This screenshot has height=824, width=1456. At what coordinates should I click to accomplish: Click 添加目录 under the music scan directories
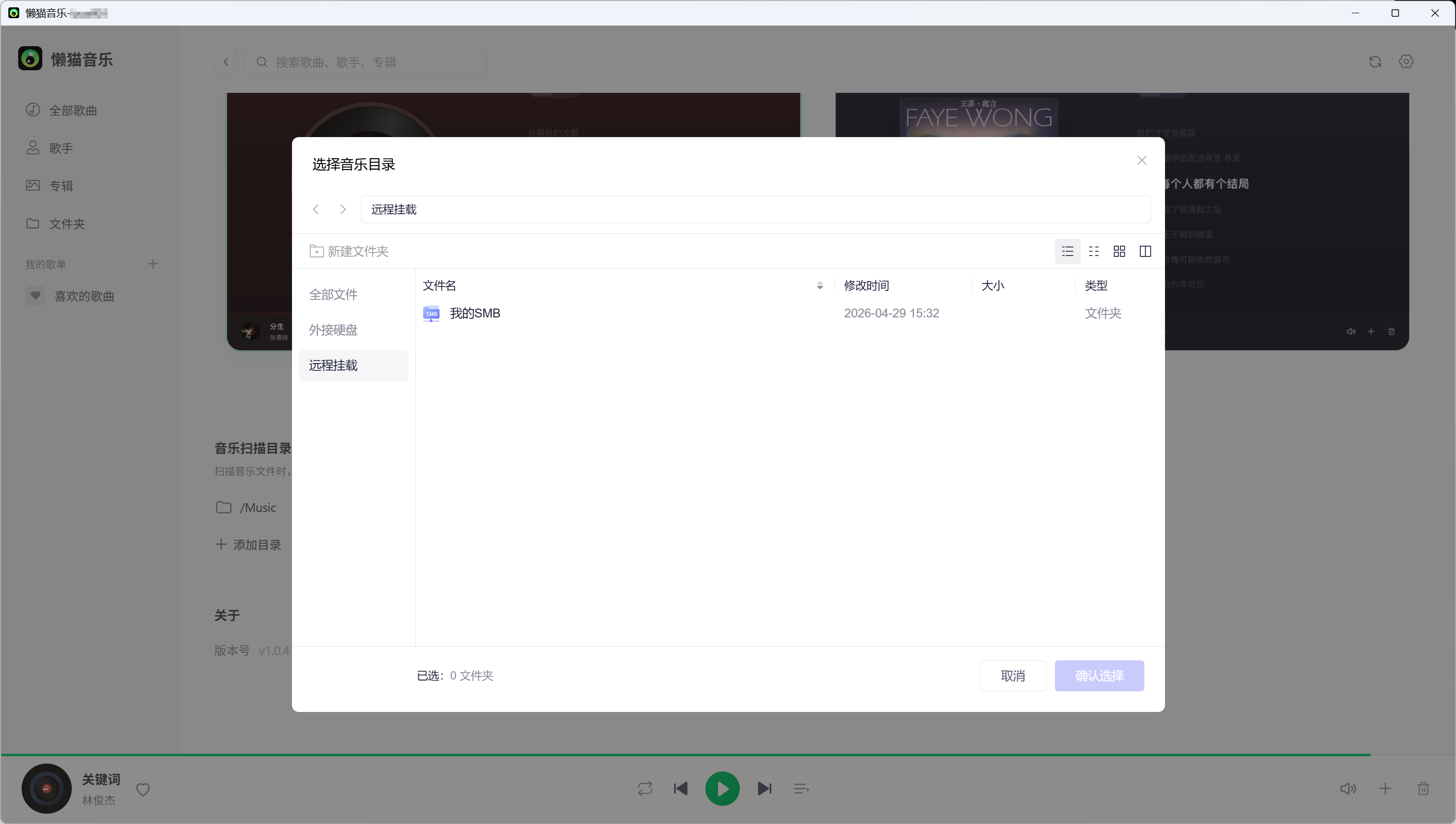[x=249, y=545]
